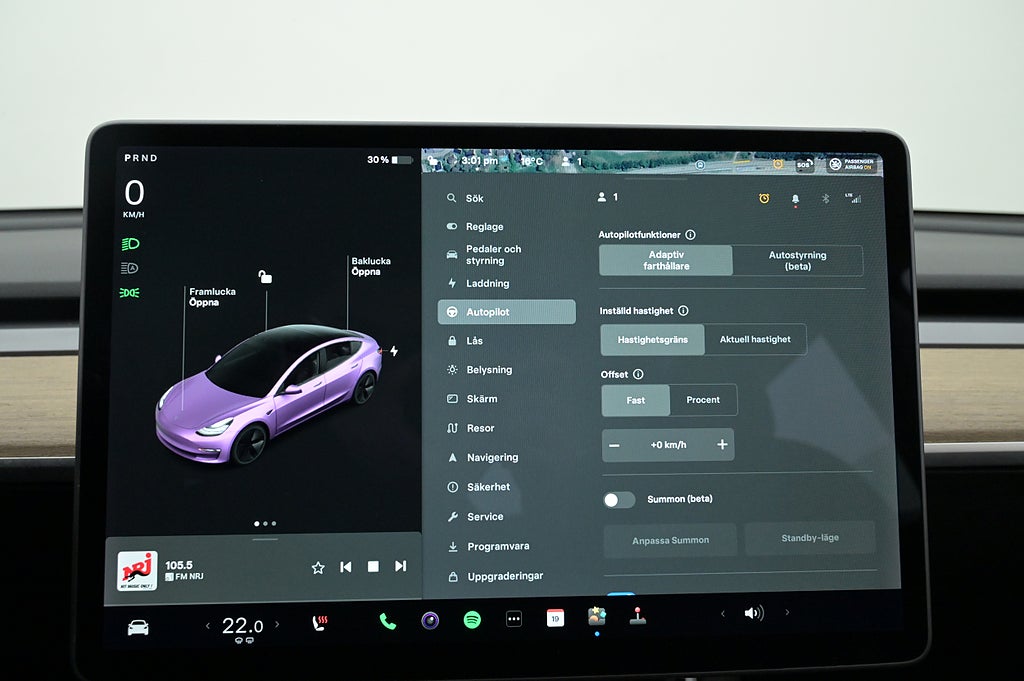1024x681 pixels.
Task: Lower volume using the left chevron
Action: [x=722, y=613]
